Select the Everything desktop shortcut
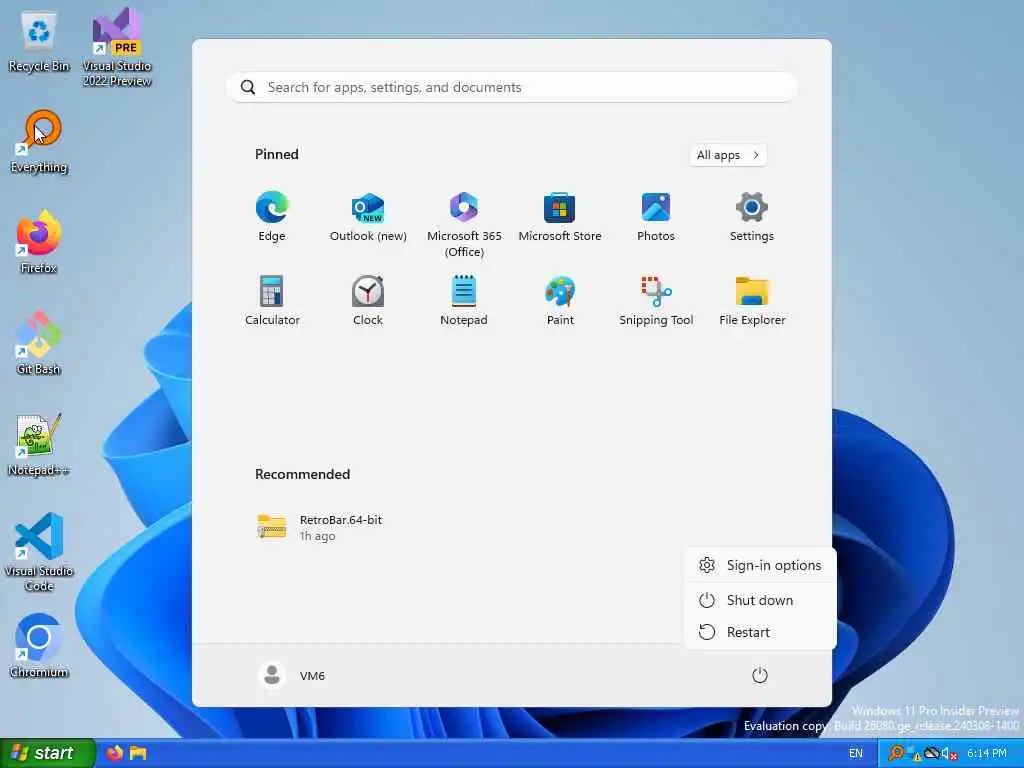Image resolution: width=1024 pixels, height=768 pixels. (39, 142)
